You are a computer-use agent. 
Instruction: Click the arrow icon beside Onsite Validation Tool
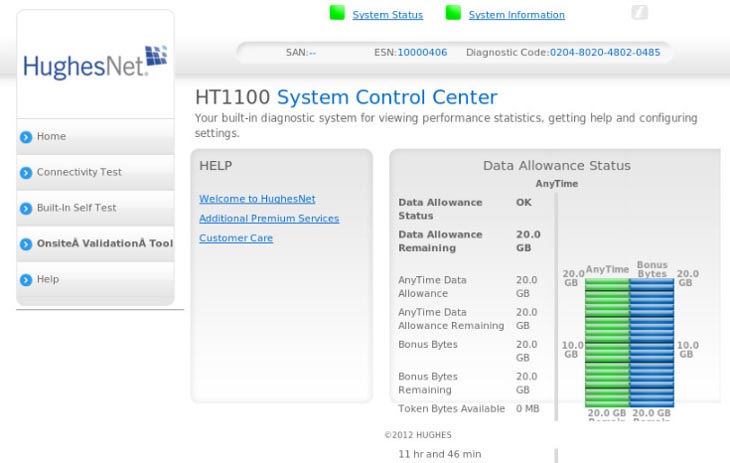26,244
